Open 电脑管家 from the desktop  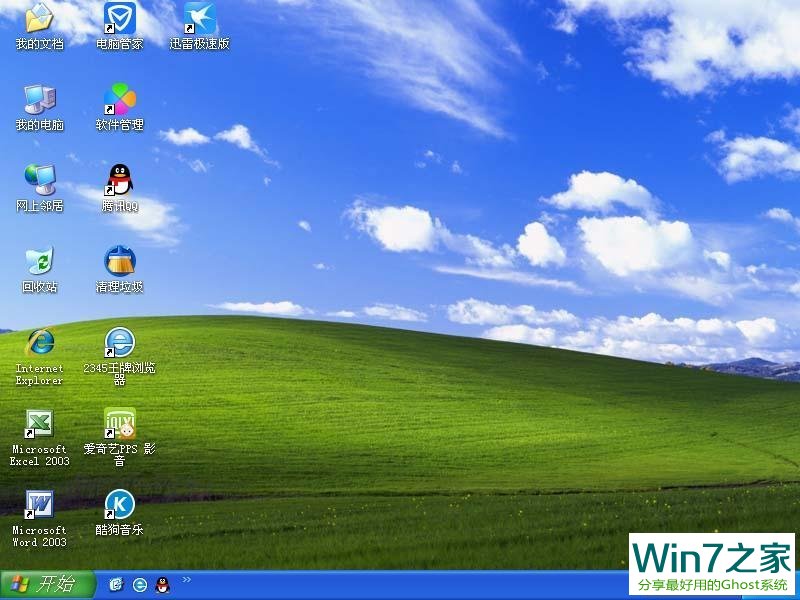click(x=120, y=20)
